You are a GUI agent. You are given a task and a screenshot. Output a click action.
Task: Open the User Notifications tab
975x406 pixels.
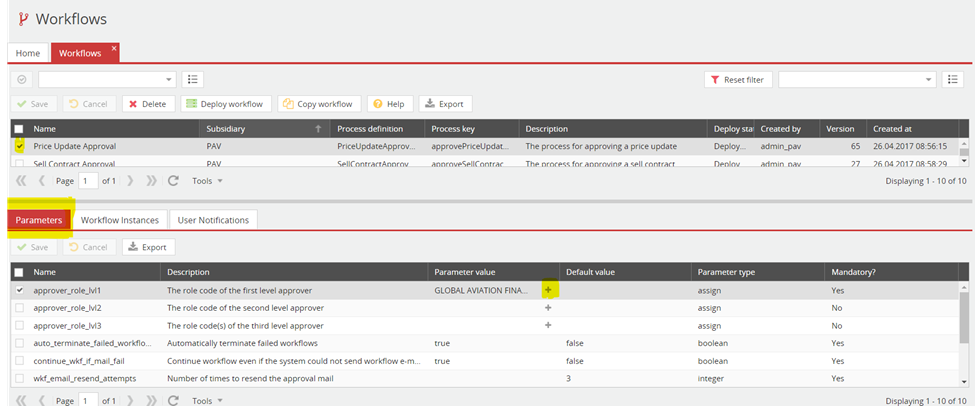click(x=213, y=219)
